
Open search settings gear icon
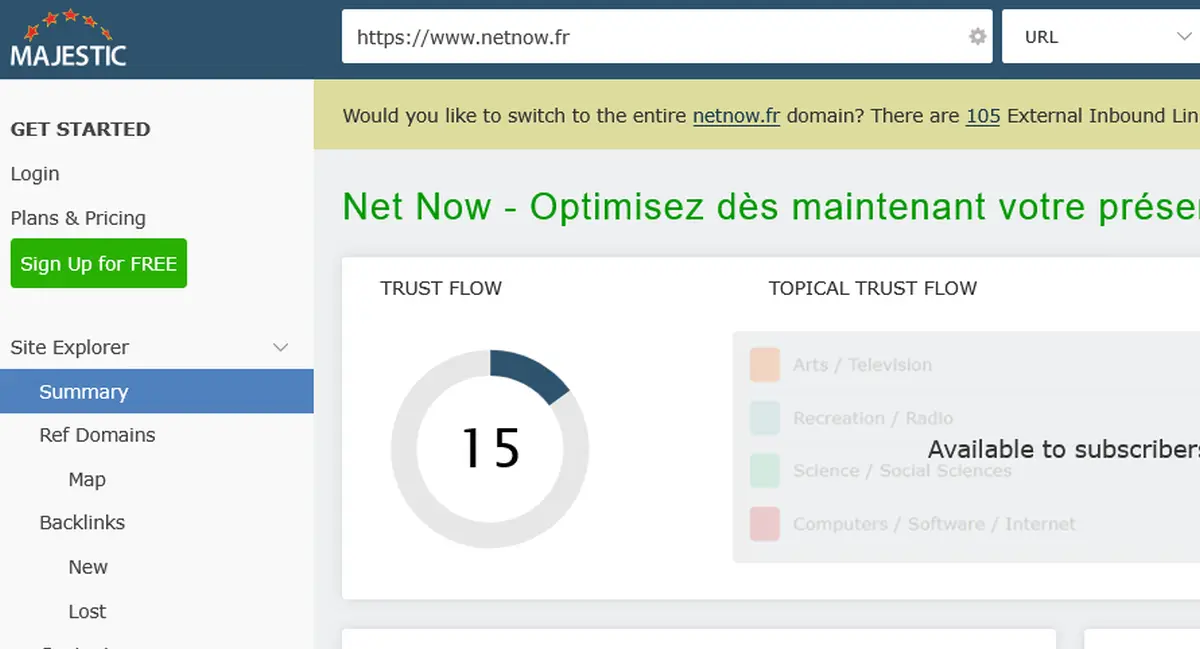coord(977,37)
